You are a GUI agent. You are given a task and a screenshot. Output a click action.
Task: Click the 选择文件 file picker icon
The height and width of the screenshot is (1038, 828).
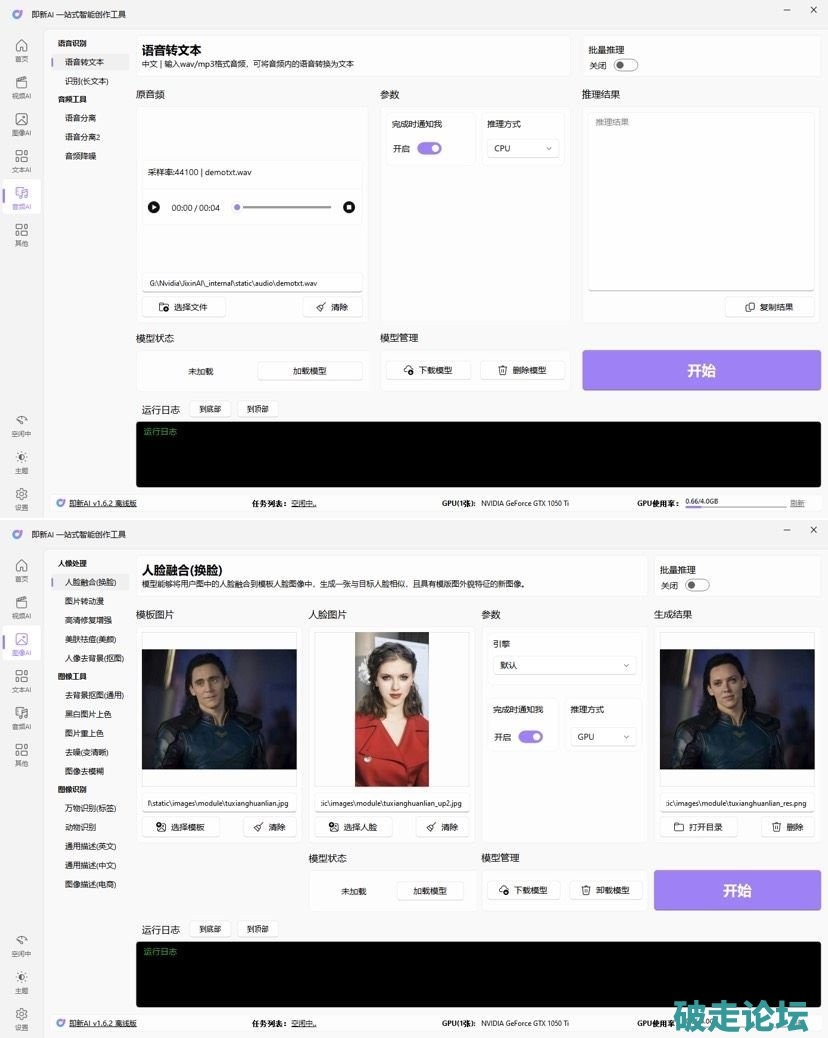(x=184, y=307)
